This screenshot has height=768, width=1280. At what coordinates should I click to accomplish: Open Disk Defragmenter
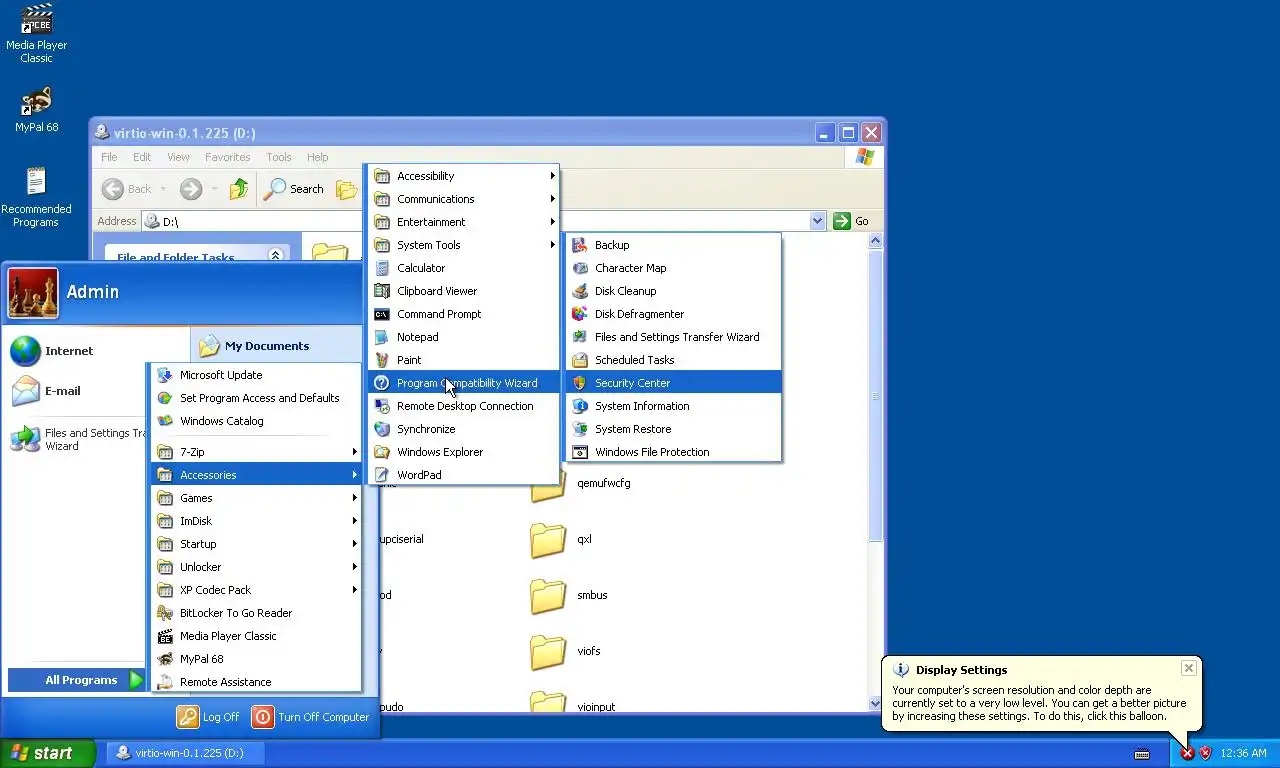(673, 314)
